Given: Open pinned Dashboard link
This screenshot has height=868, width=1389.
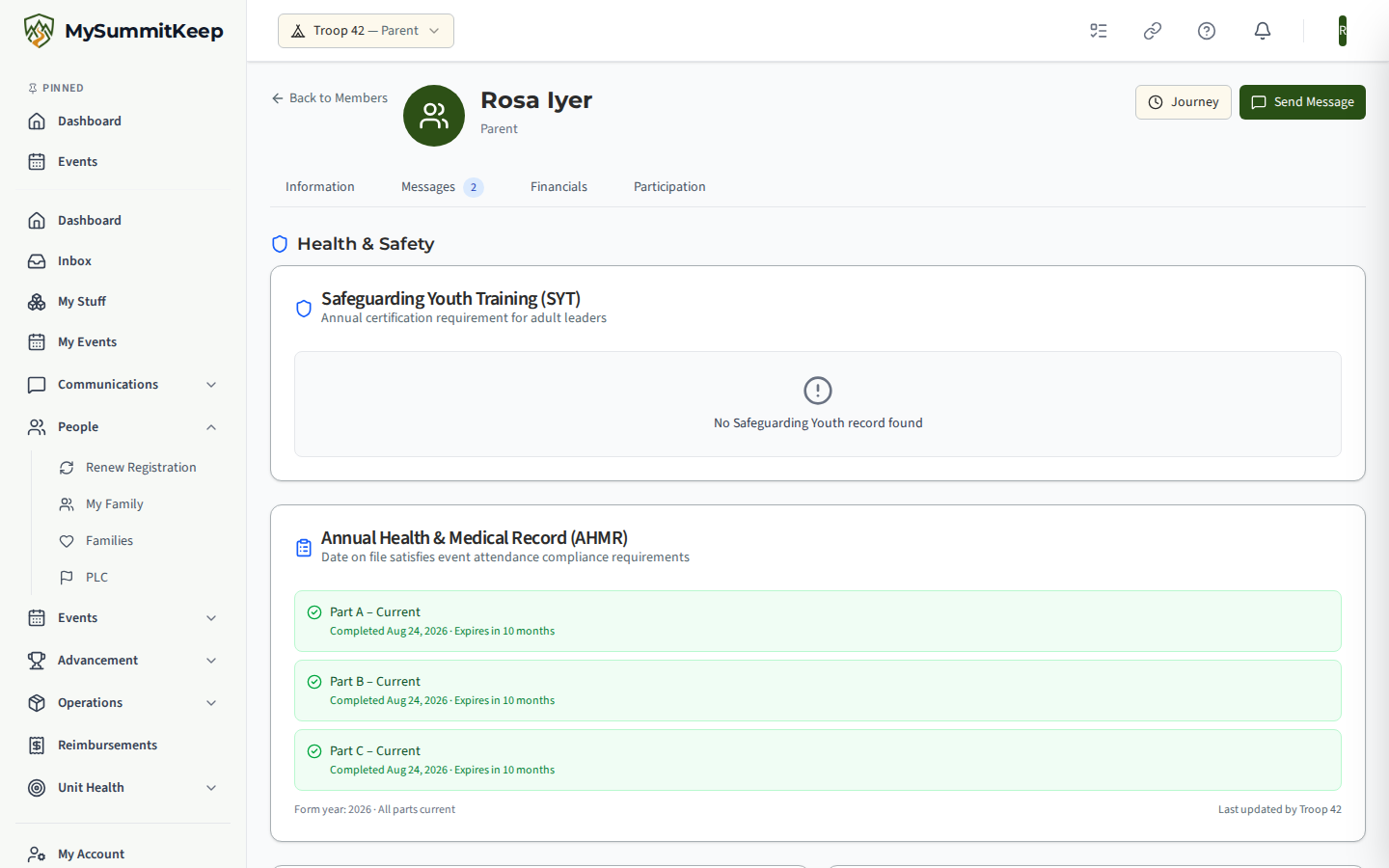Looking at the screenshot, I should (123, 121).
